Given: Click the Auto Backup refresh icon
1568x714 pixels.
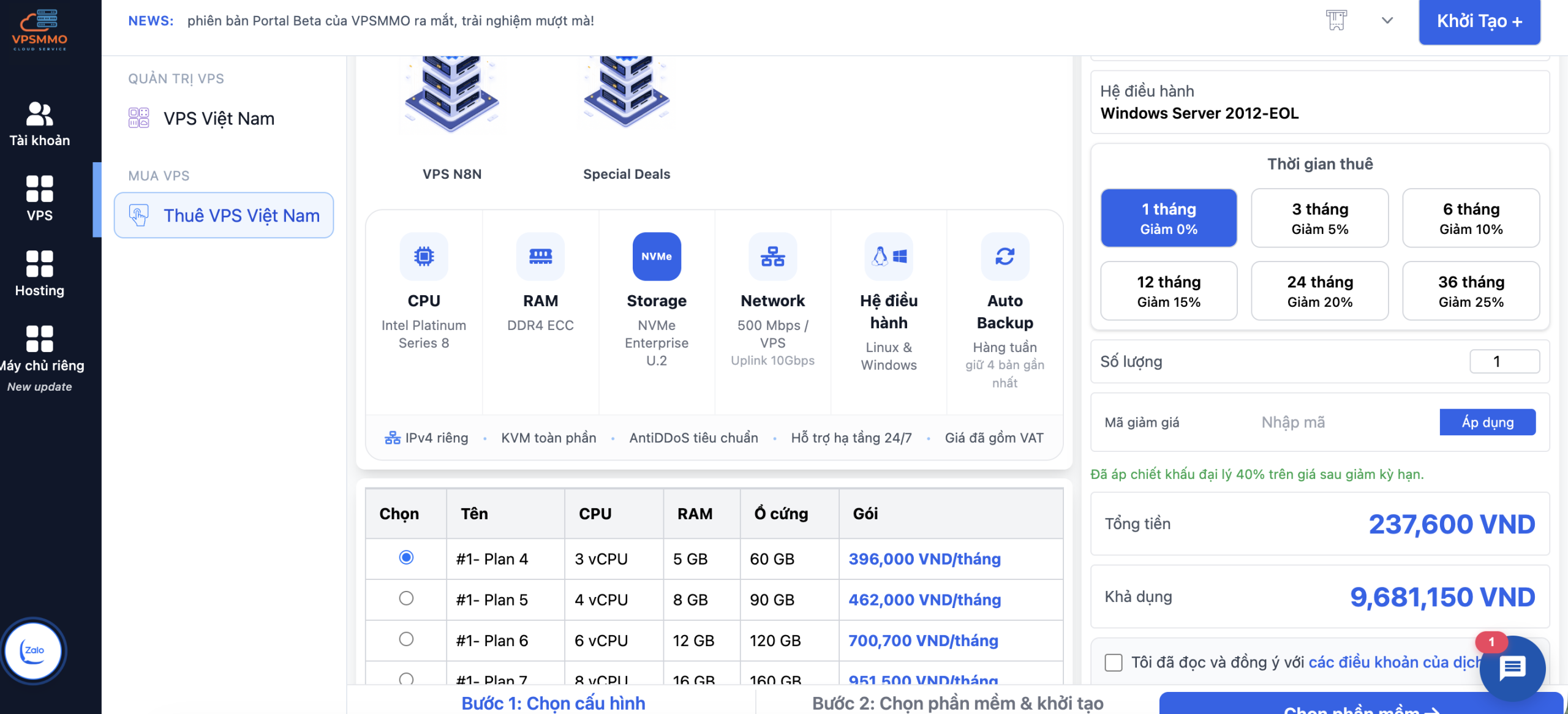Looking at the screenshot, I should coord(1005,256).
